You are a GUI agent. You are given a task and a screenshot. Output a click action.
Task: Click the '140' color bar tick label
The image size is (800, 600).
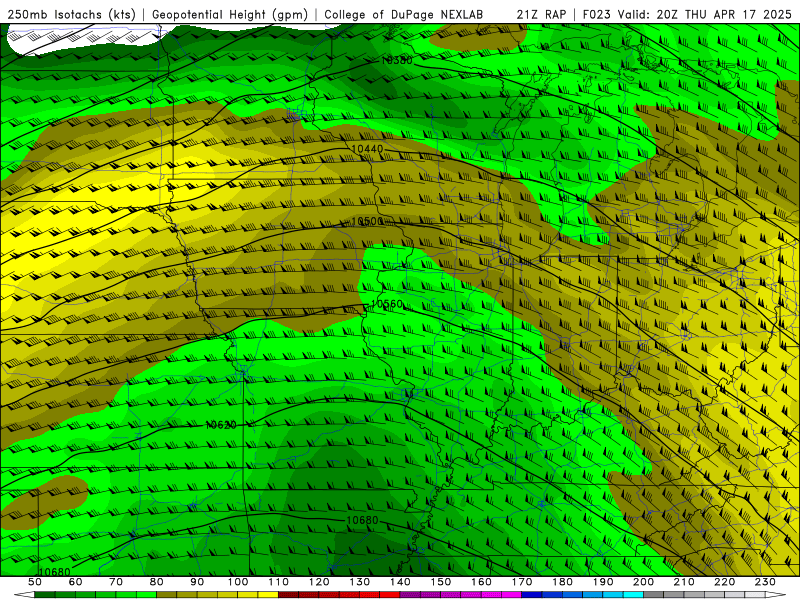[400, 582]
